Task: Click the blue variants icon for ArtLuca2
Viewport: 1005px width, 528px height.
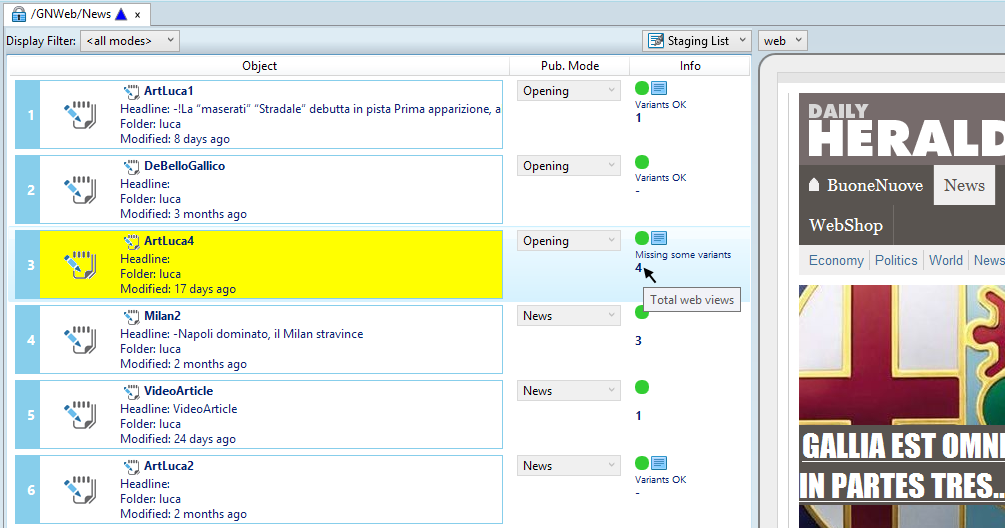Action: coord(659,463)
